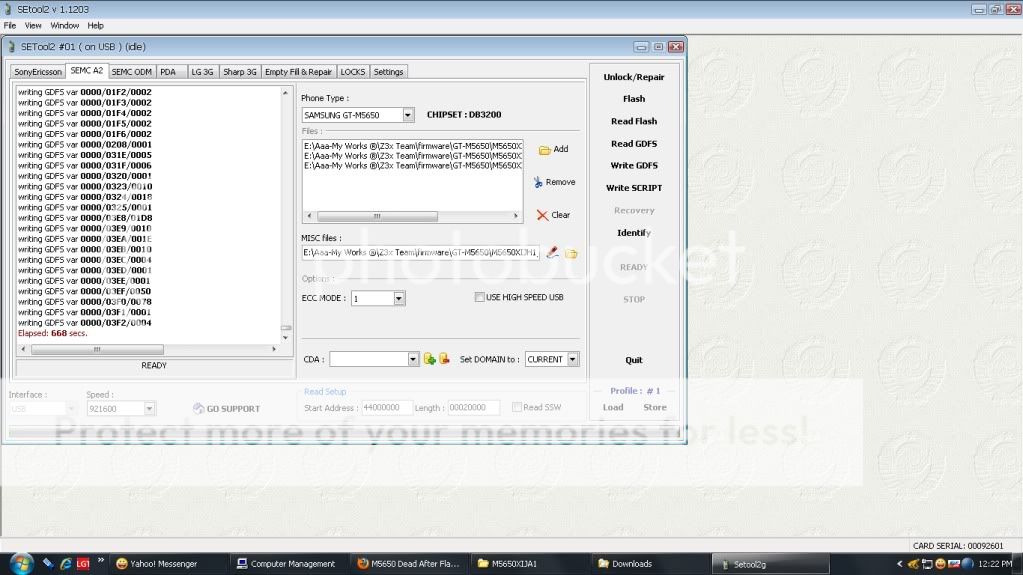1023x575 pixels.
Task: Click the Remove file icon
Action: (538, 183)
